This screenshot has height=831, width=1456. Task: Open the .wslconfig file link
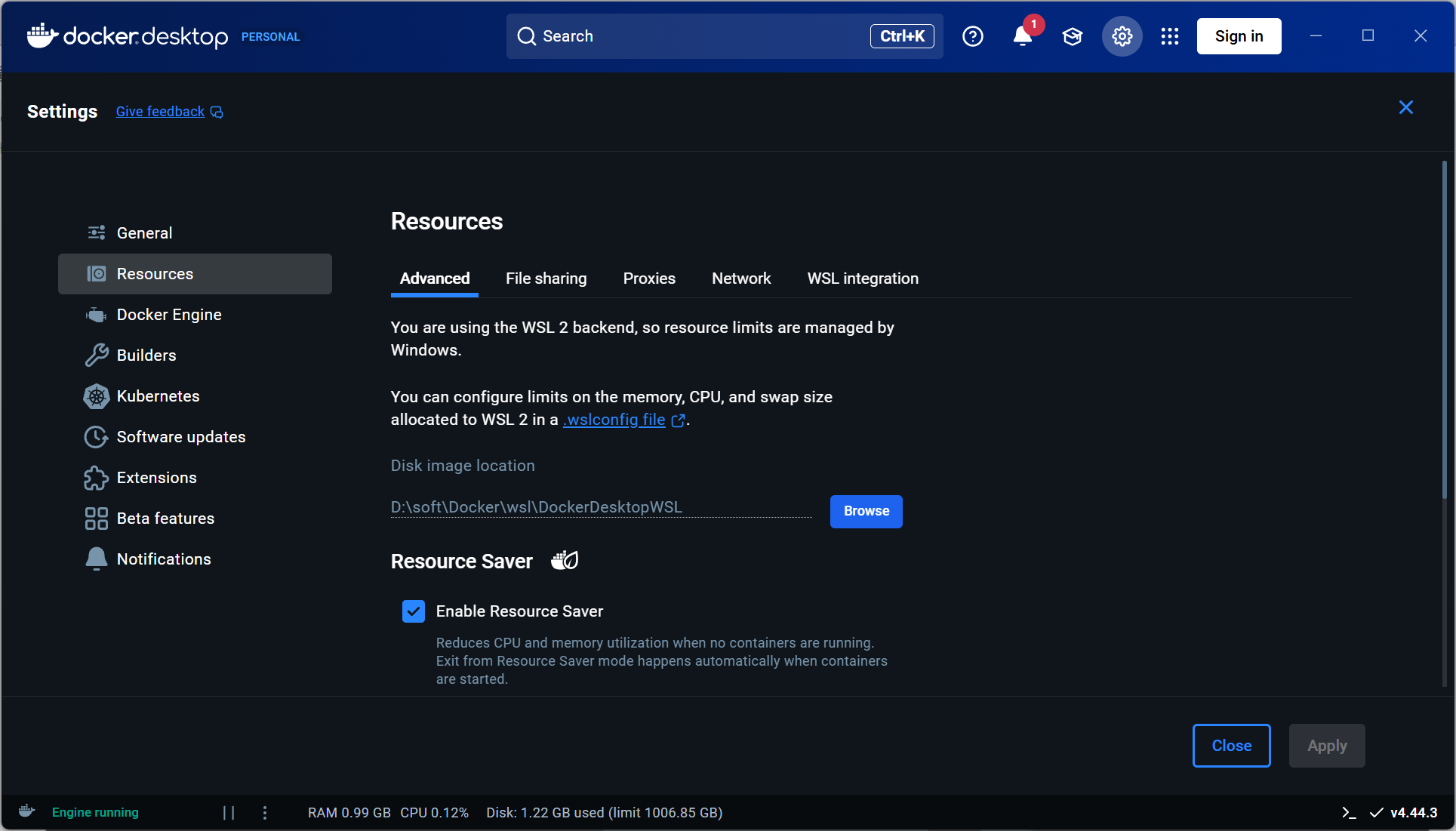click(x=614, y=420)
